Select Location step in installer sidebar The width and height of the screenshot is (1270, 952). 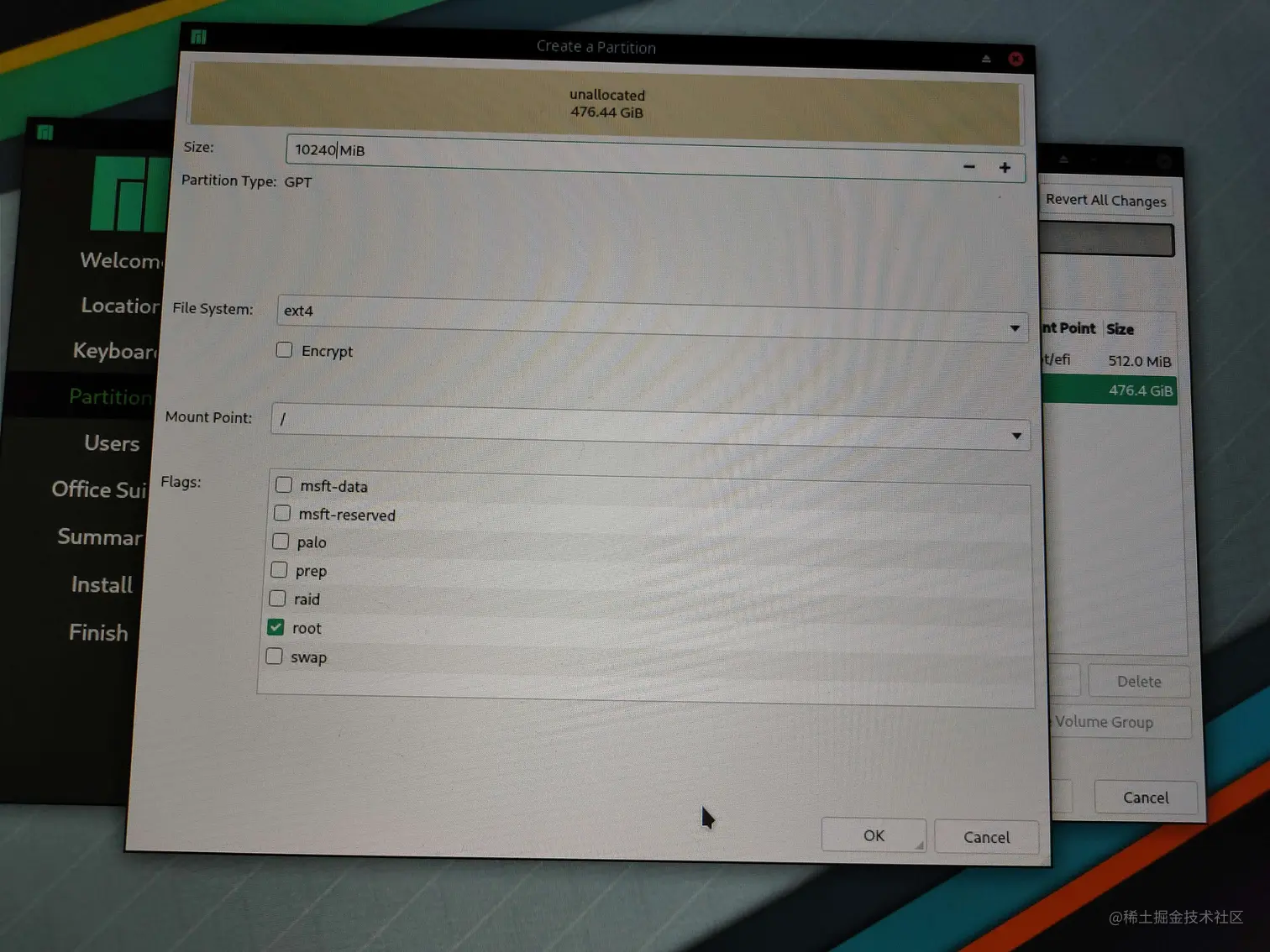pyautogui.click(x=120, y=306)
